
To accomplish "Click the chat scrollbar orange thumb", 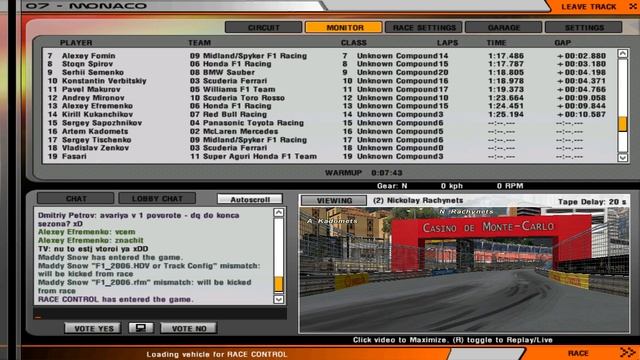I will coord(279,284).
